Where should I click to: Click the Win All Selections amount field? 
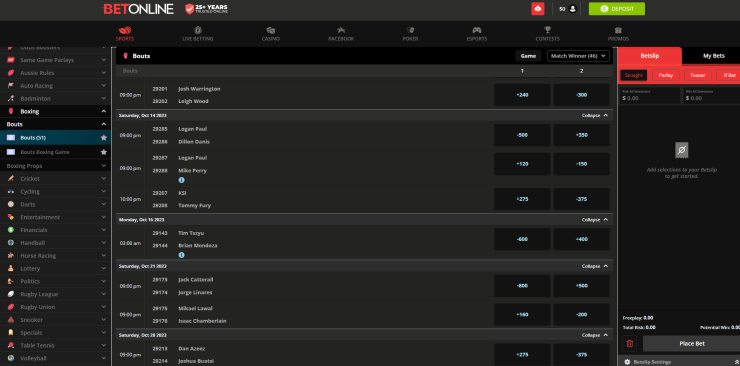click(x=712, y=96)
